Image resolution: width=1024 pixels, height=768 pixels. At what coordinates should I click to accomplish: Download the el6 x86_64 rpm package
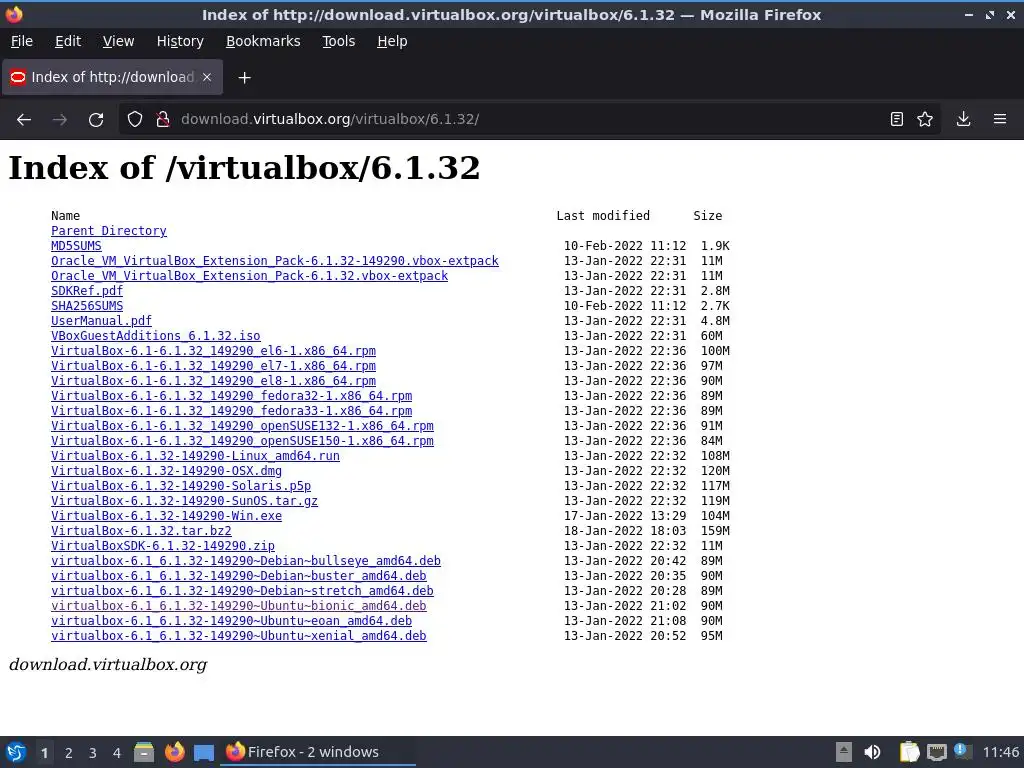pyautogui.click(x=213, y=351)
